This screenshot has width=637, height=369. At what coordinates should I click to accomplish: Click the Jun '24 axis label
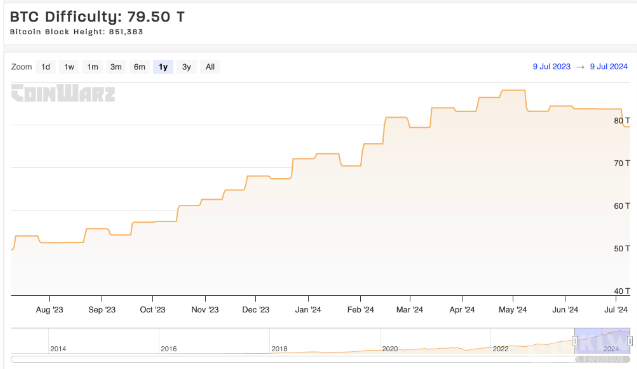(565, 310)
